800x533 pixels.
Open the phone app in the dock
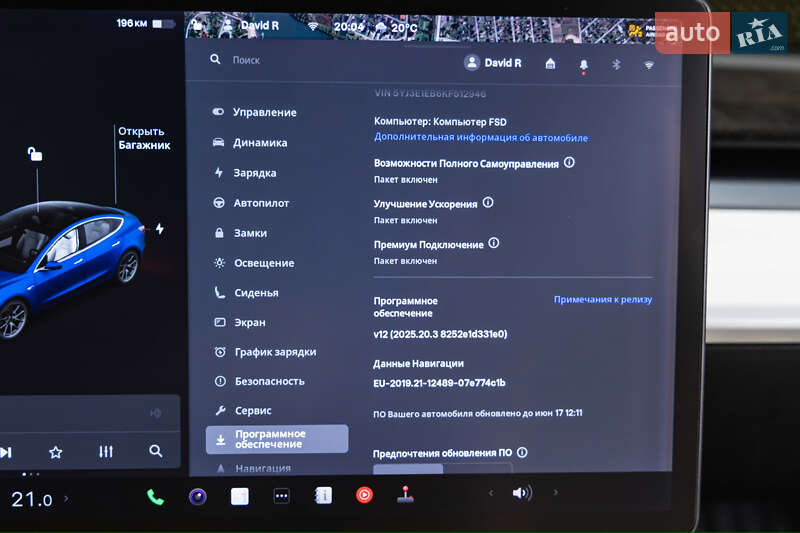pos(155,496)
